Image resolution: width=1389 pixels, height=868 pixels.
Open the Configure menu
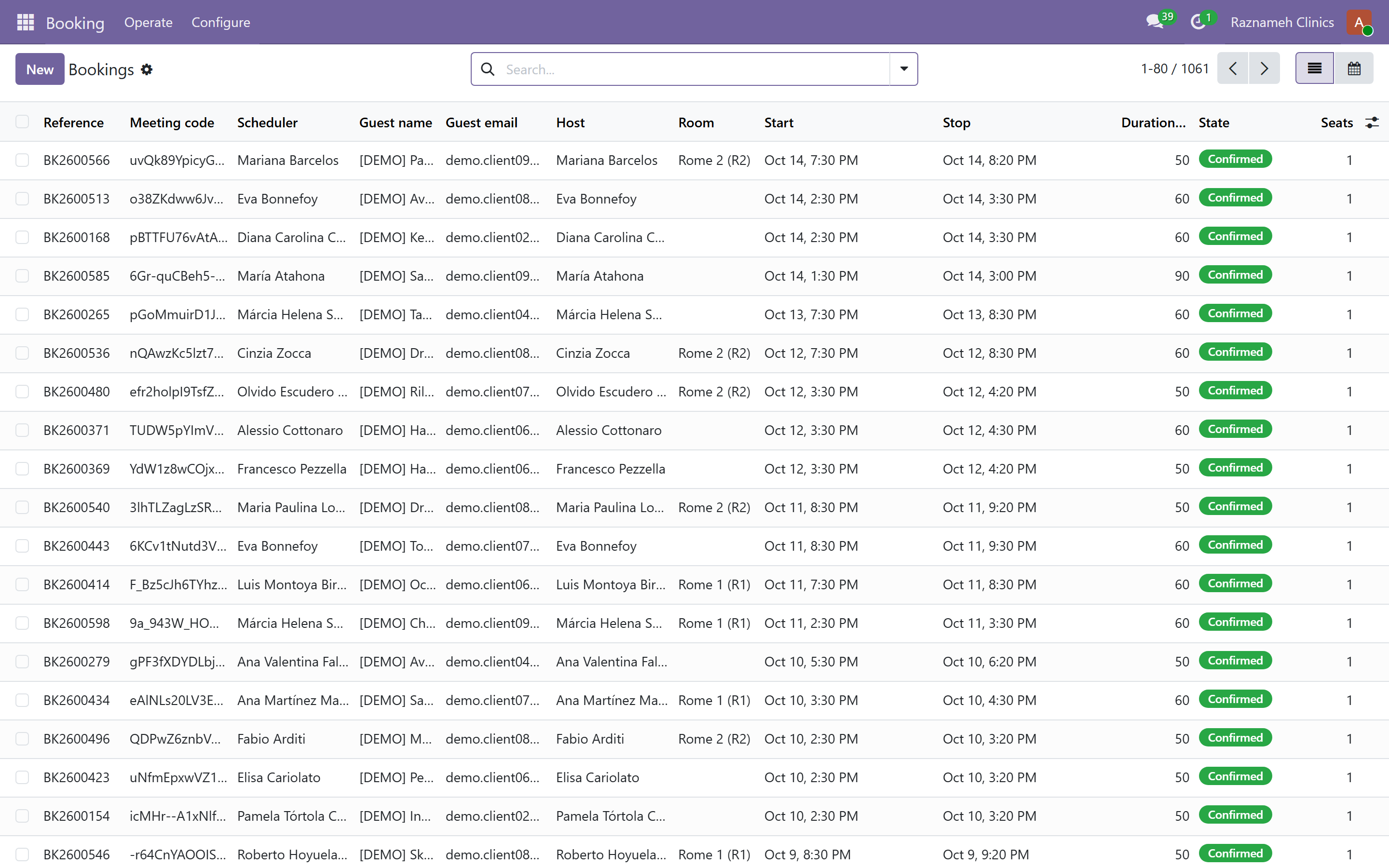click(x=220, y=22)
